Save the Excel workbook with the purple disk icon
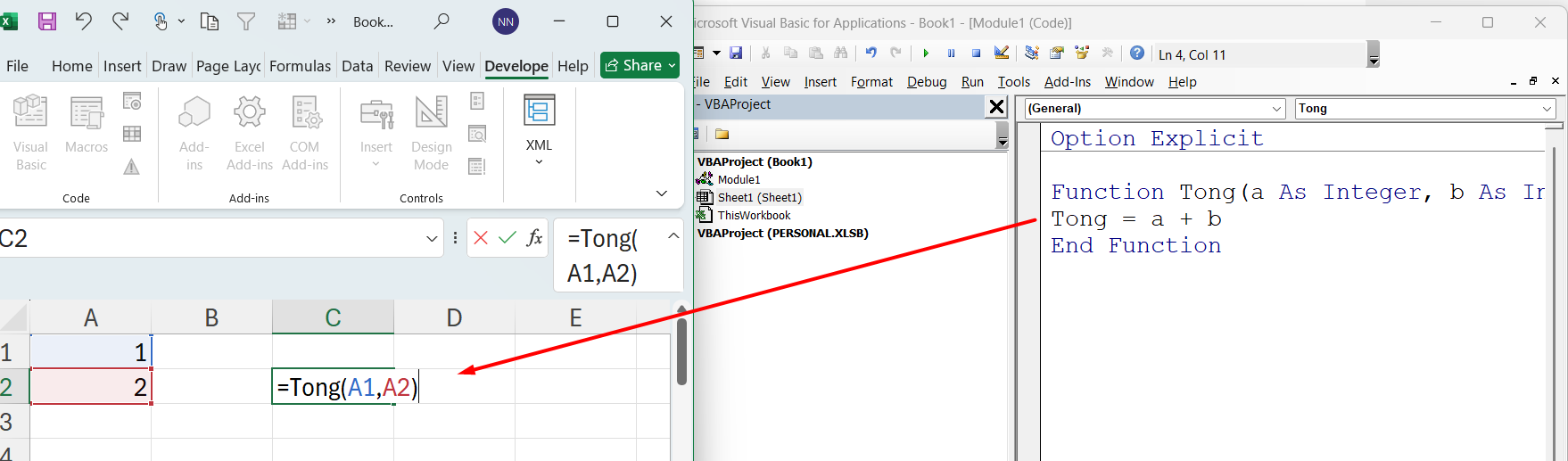This screenshot has width=1568, height=461. pos(47,21)
